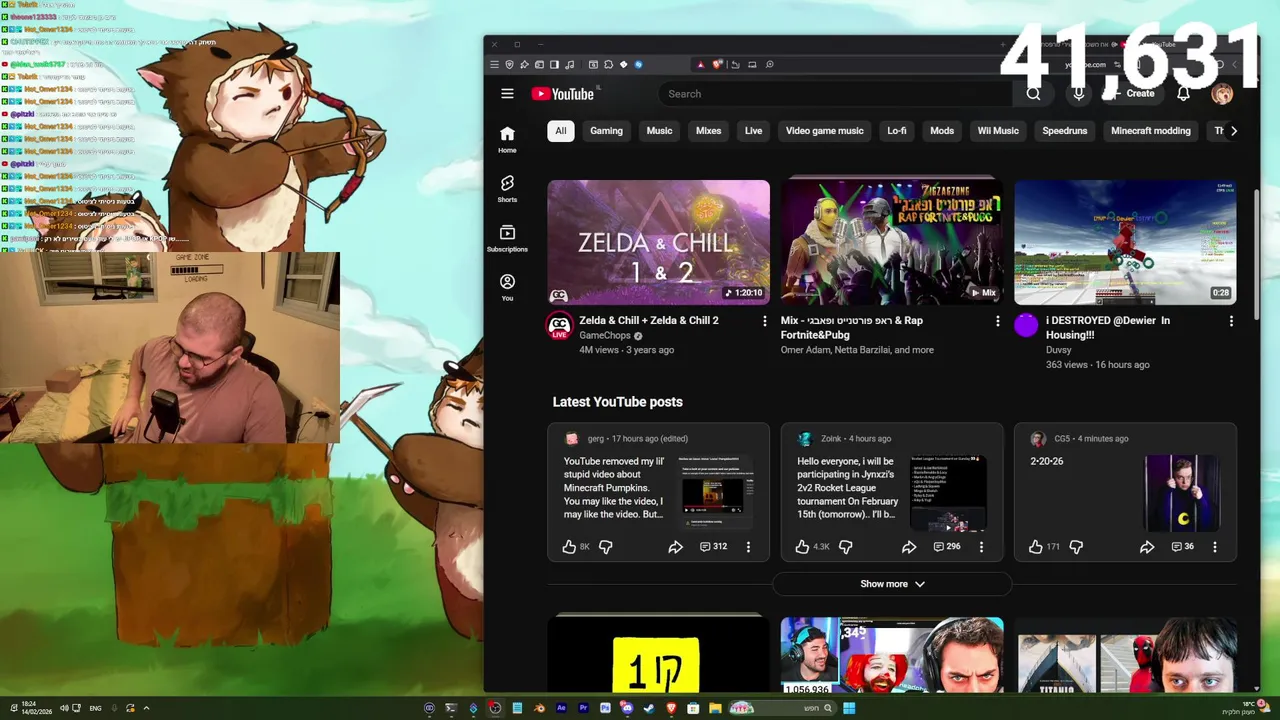Image resolution: width=1280 pixels, height=720 pixels.
Task: Open more options on Zoink's post
Action: click(x=981, y=547)
